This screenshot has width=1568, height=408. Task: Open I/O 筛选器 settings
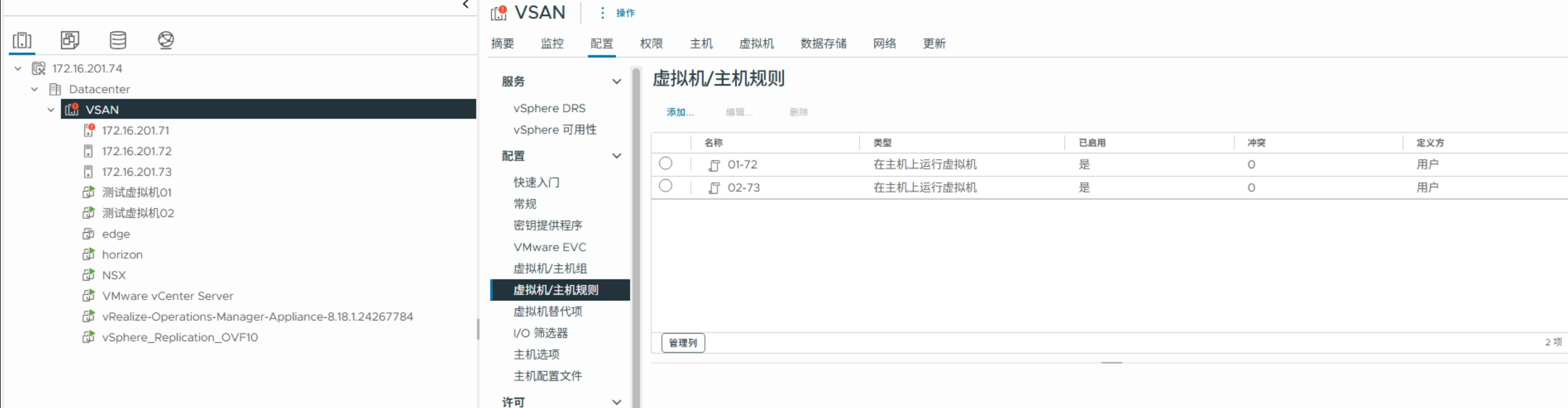tap(541, 333)
